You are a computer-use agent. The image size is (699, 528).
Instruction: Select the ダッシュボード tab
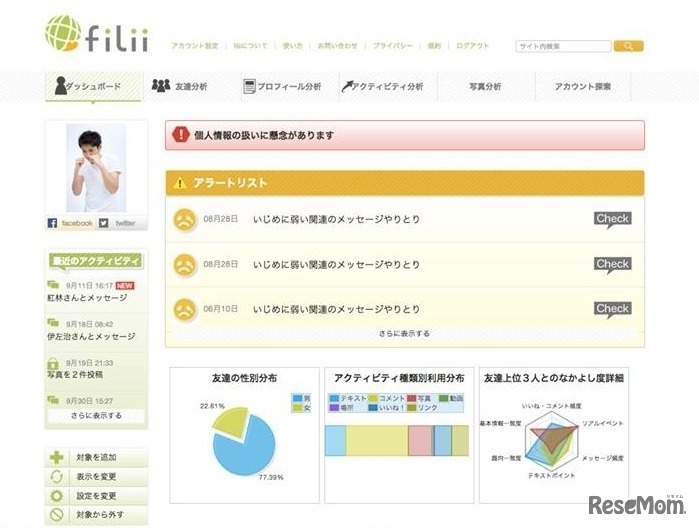(x=93, y=86)
